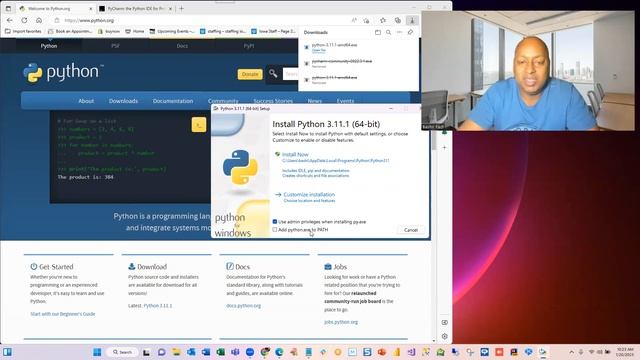This screenshot has height=360, width=640.
Task: Click the python.org search input field
Action: [290, 74]
